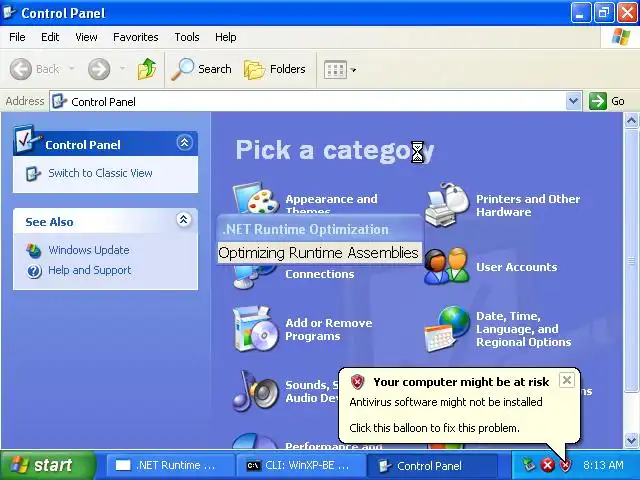Open the Search toolbar button
640x480 pixels.
point(201,69)
